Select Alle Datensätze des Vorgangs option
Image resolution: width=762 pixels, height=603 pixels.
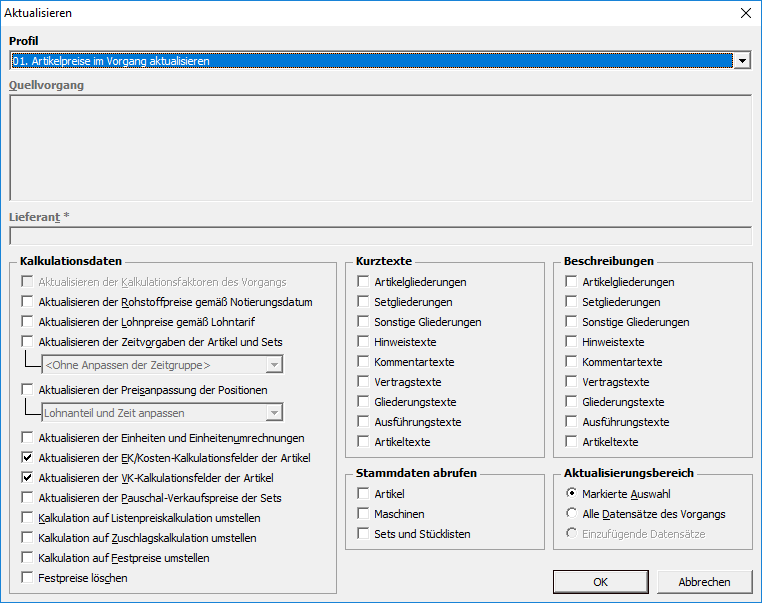click(x=571, y=514)
